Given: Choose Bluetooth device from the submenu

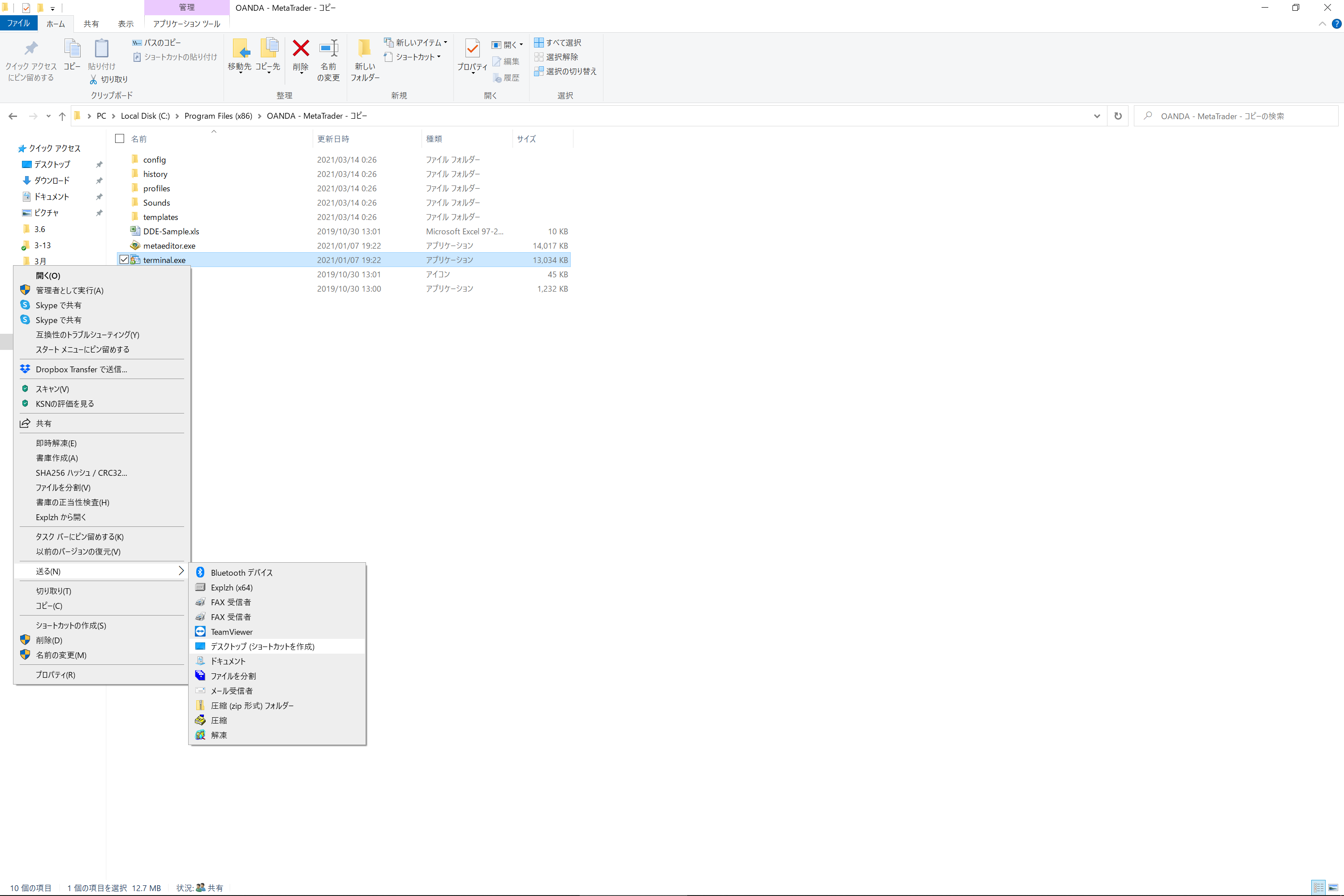Looking at the screenshot, I should [x=241, y=573].
